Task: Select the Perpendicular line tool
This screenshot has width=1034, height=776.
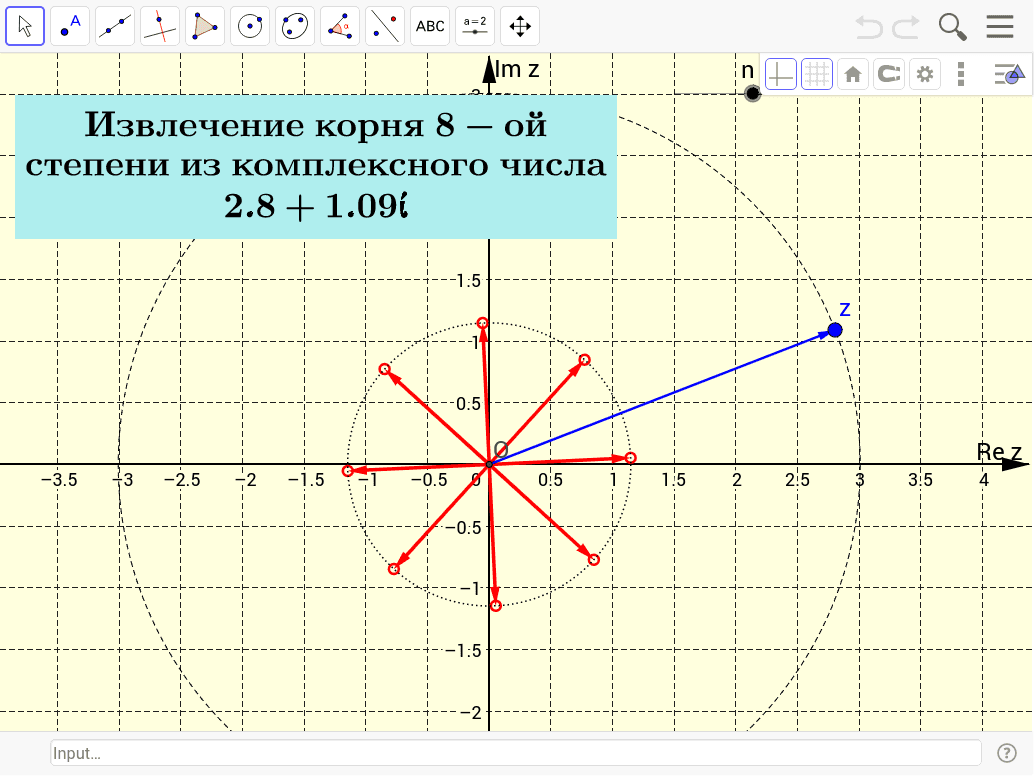Action: (x=160, y=26)
